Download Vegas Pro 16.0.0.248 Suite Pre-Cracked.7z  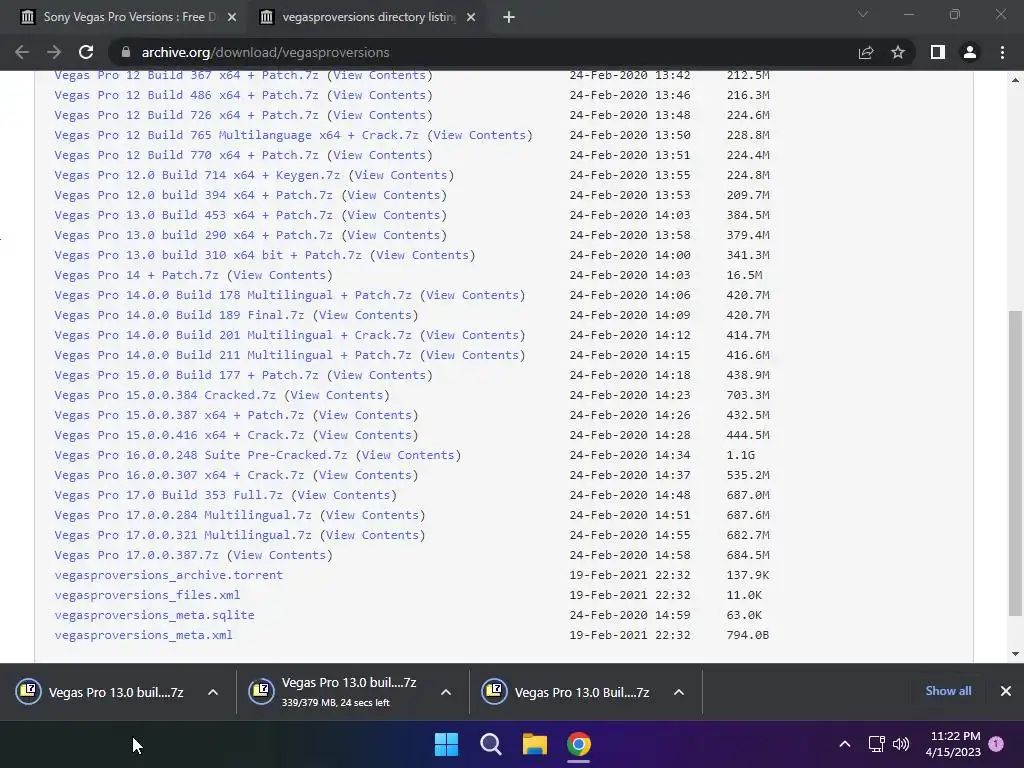pyautogui.click(x=200, y=455)
